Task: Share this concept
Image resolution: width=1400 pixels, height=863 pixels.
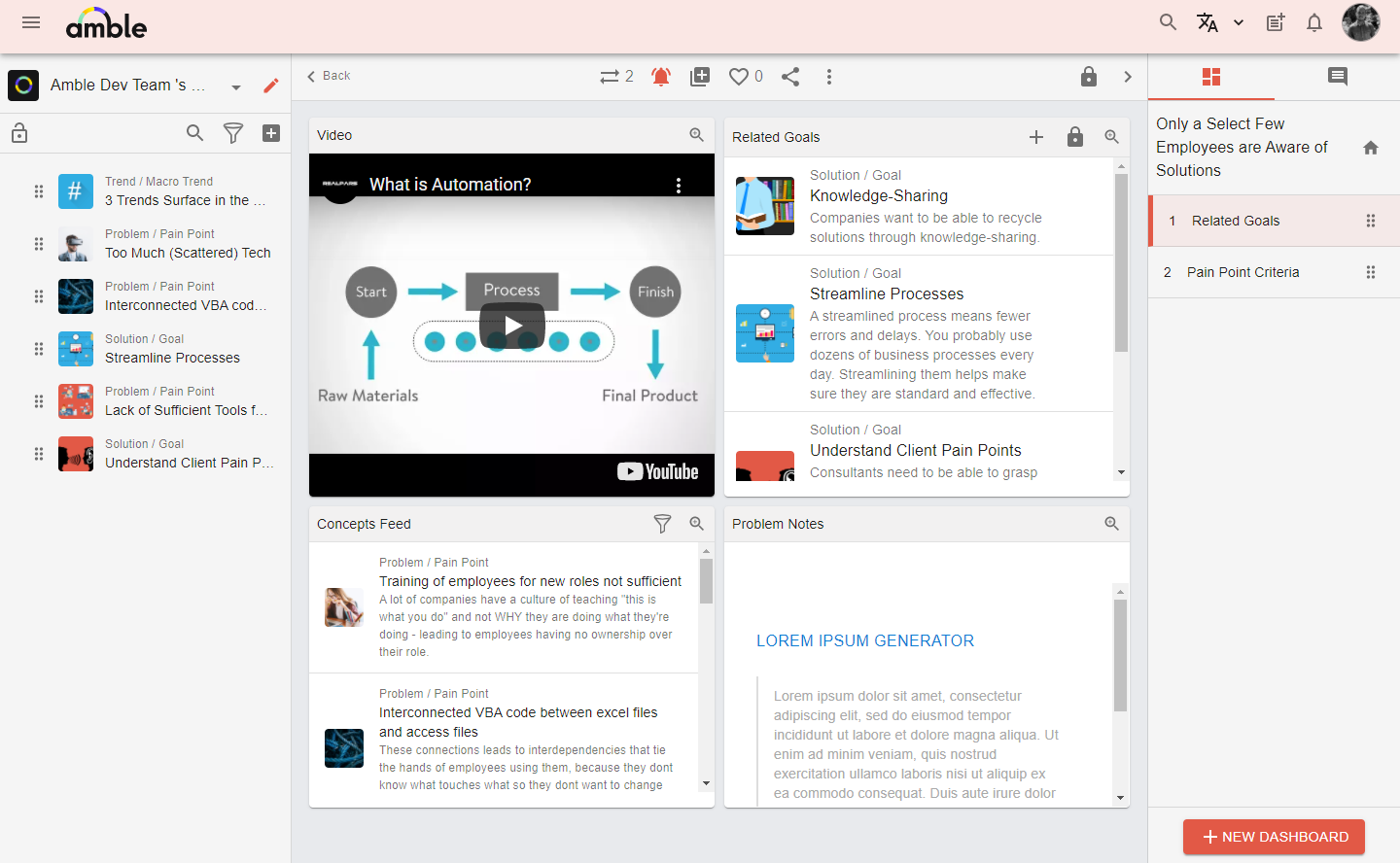Action: click(790, 77)
